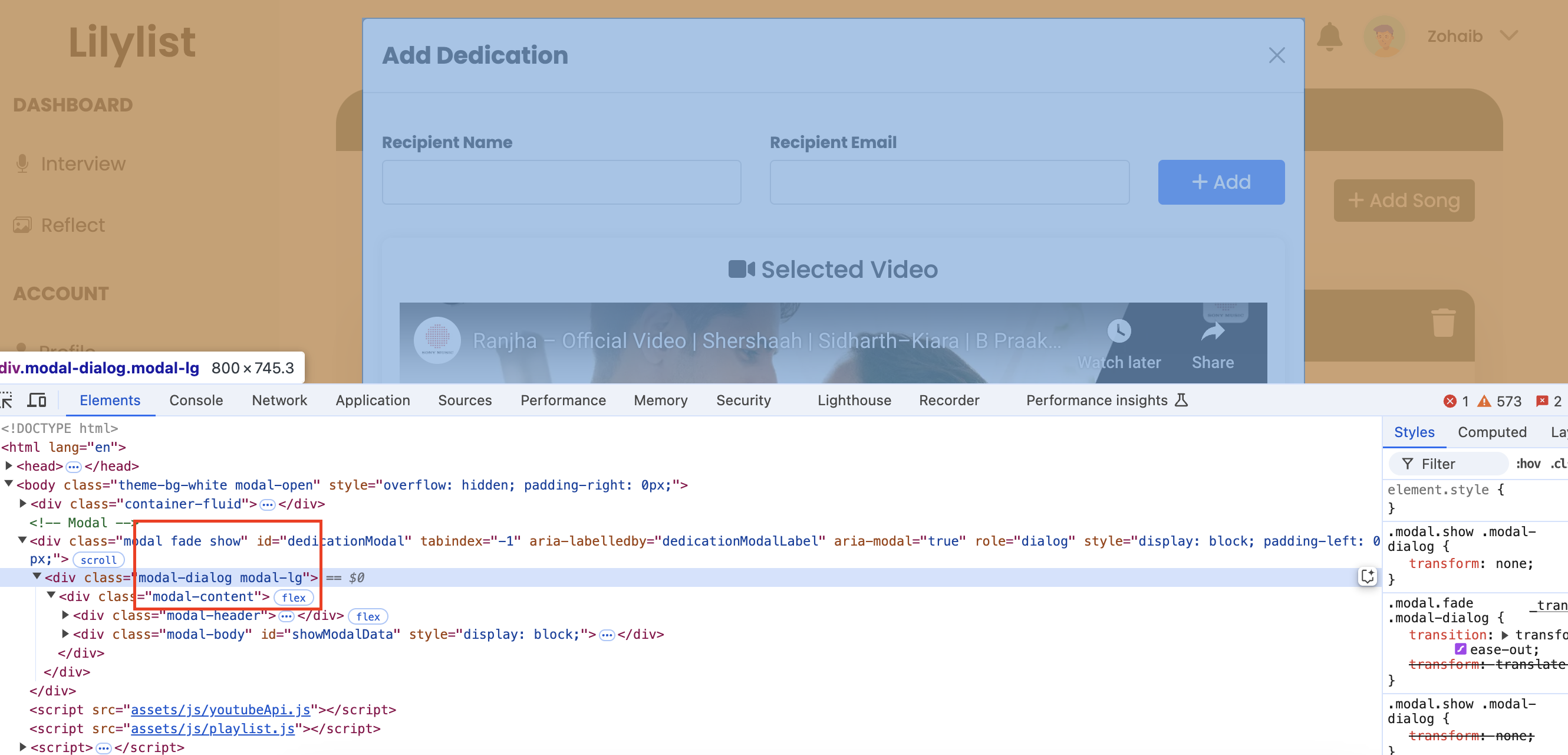This screenshot has height=755, width=1568.
Task: Open the Computed styles tab
Action: (1492, 432)
